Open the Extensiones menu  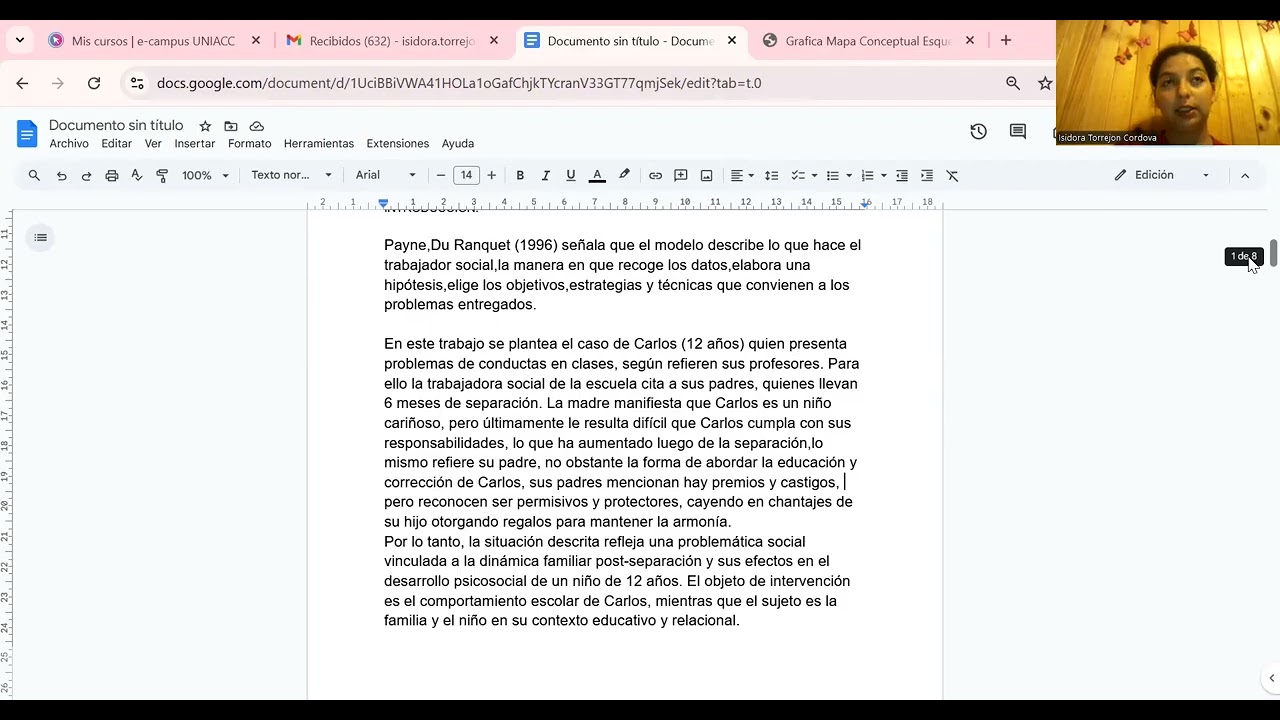pyautogui.click(x=398, y=144)
